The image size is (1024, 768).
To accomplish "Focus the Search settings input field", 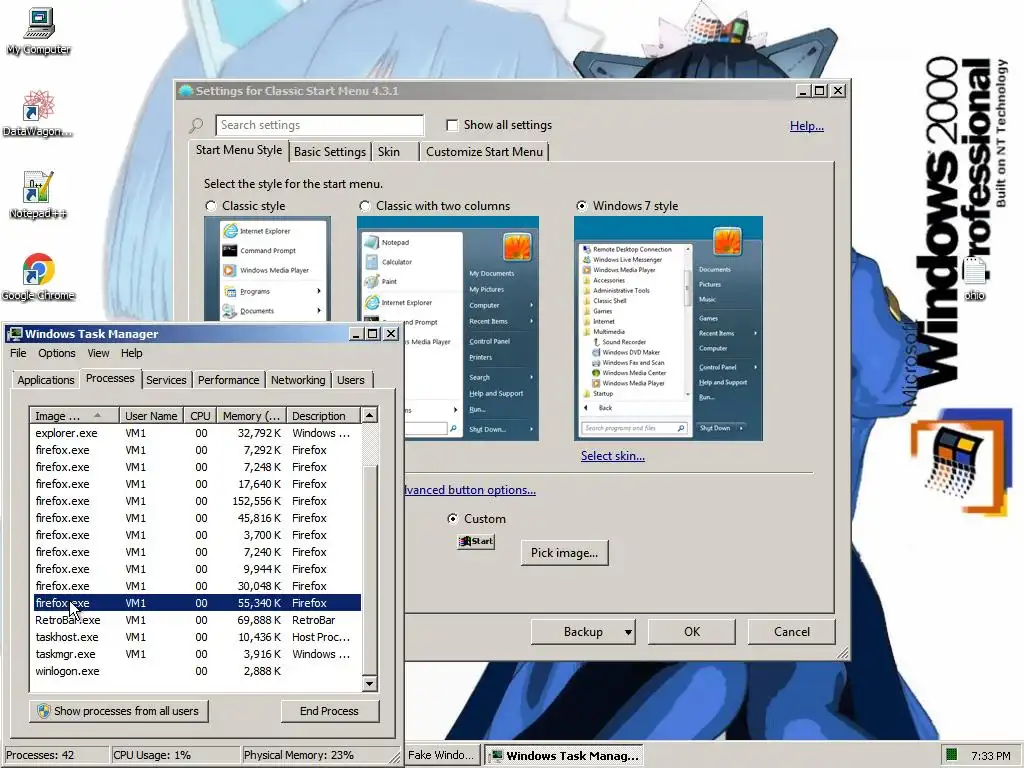I will (x=319, y=125).
